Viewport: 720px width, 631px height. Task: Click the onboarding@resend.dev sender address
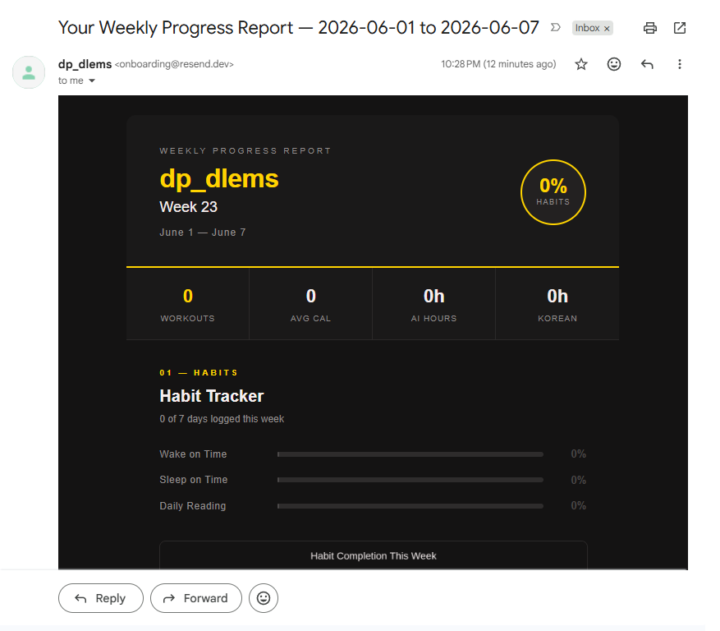pyautogui.click(x=174, y=64)
